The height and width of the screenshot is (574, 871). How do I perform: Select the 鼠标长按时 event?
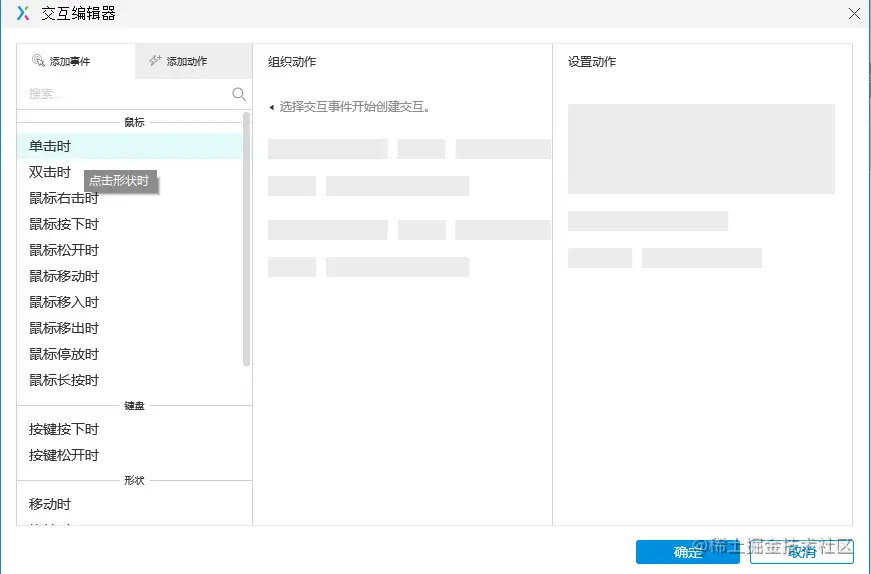[x=129, y=380]
